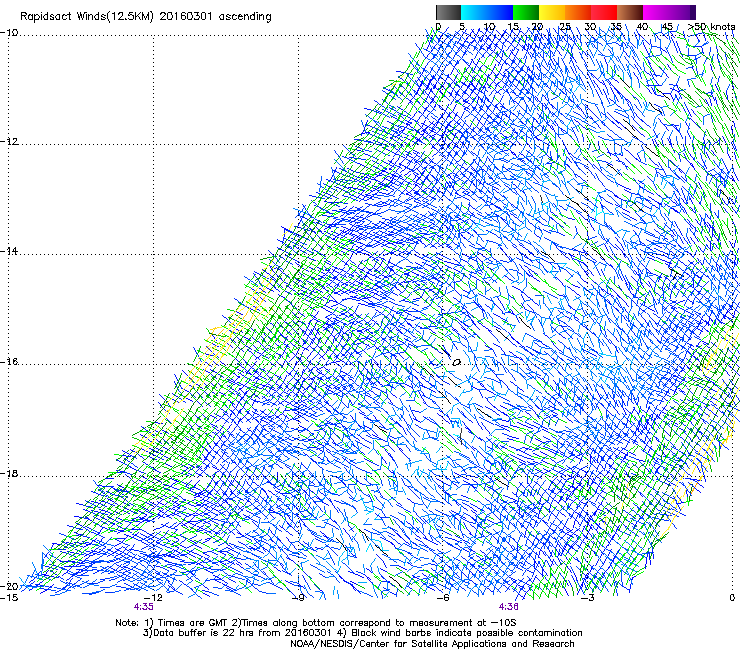This screenshot has width=740, height=650.
Task: Click the gray 0-5 knots color segment
Action: pyautogui.click(x=448, y=12)
